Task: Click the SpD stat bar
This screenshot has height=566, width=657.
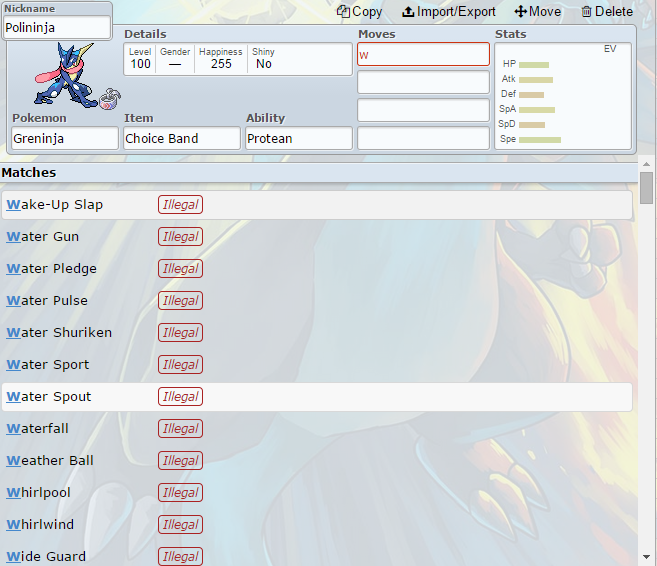Action: click(532, 125)
